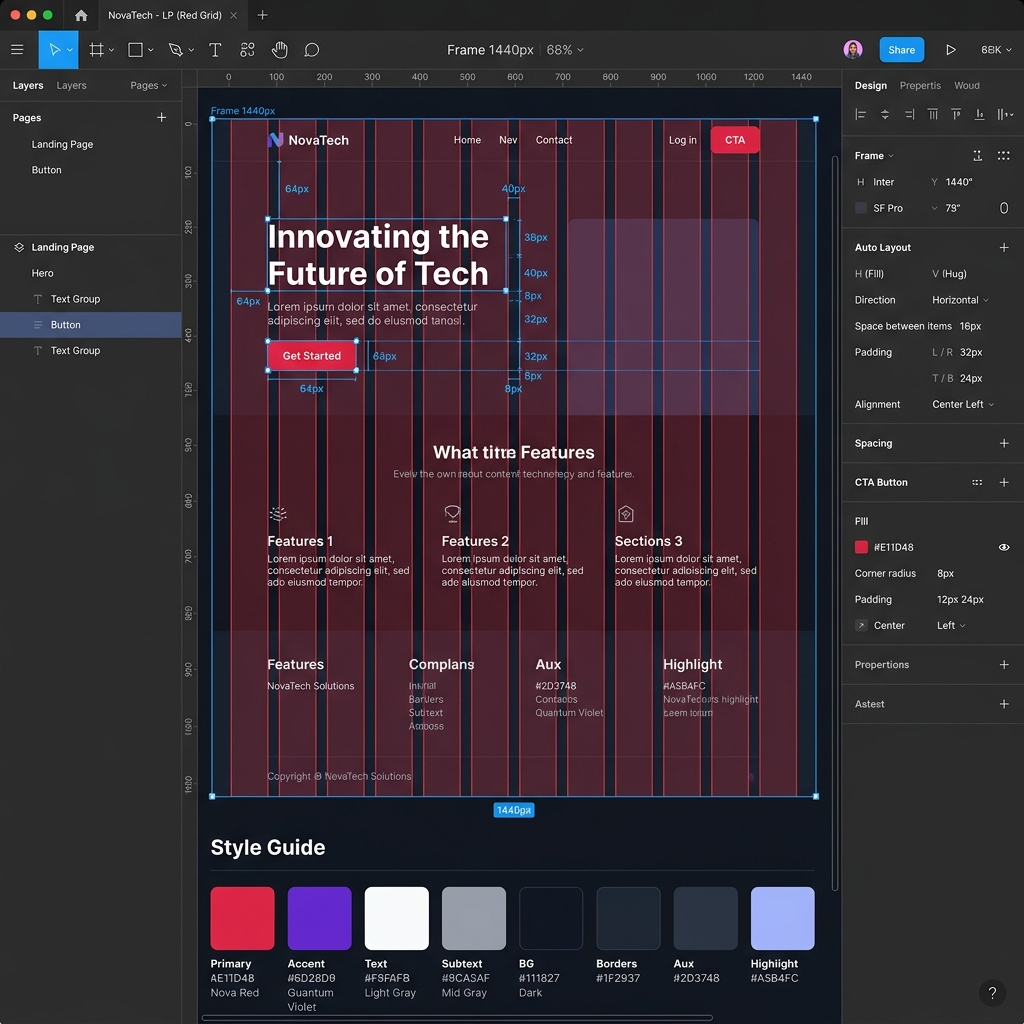1024x1024 pixels.
Task: Click the align bottom icon
Action: tap(980, 114)
